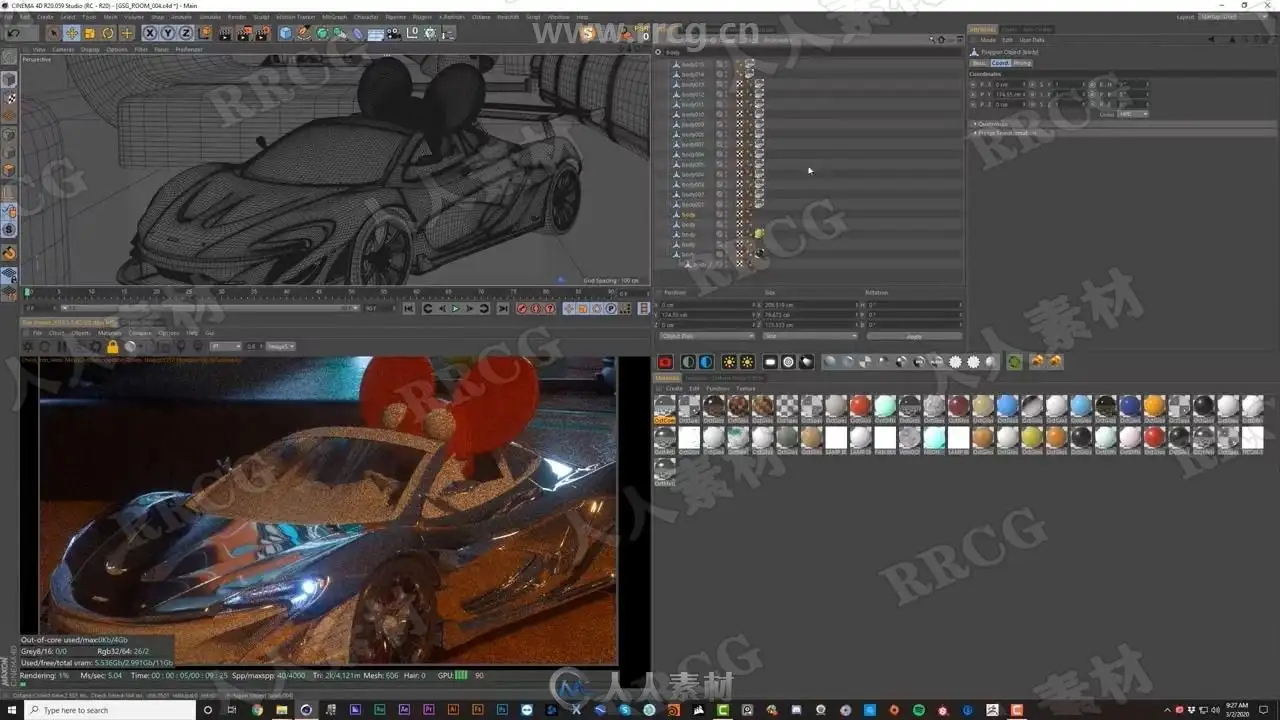Select the Move tool

pos(72,33)
